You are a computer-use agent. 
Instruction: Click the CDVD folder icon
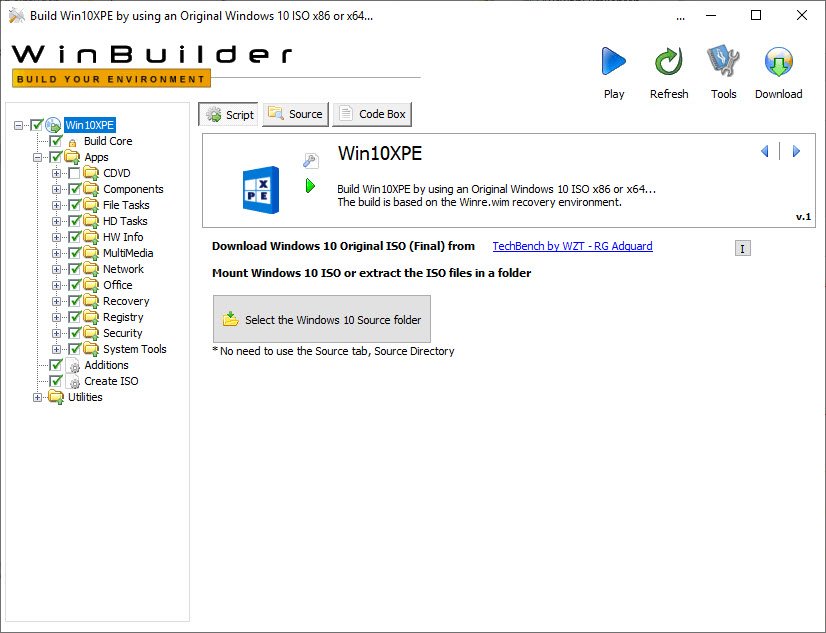[x=91, y=173]
